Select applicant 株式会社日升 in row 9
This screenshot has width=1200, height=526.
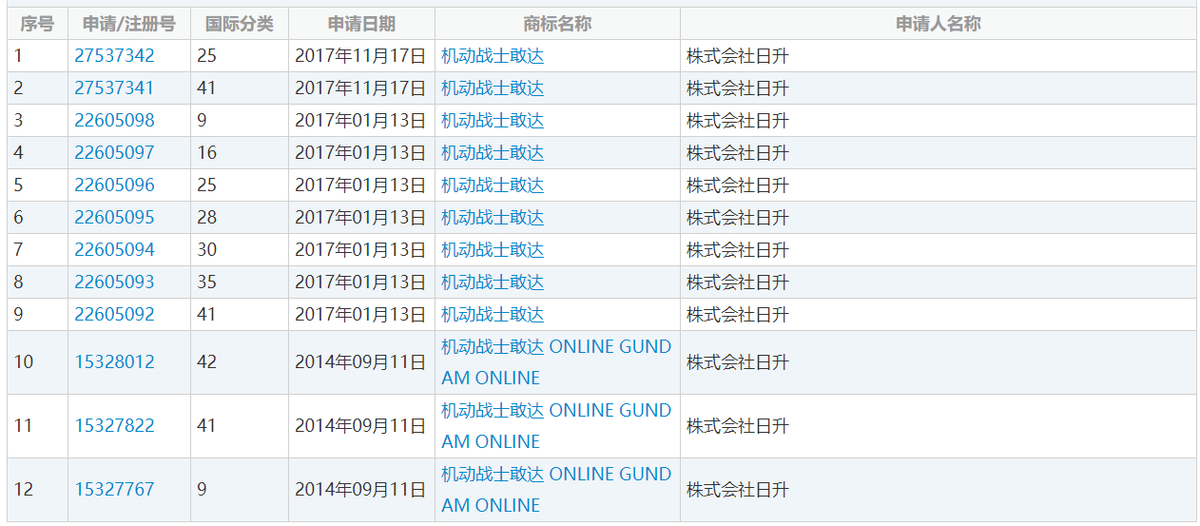coord(737,314)
